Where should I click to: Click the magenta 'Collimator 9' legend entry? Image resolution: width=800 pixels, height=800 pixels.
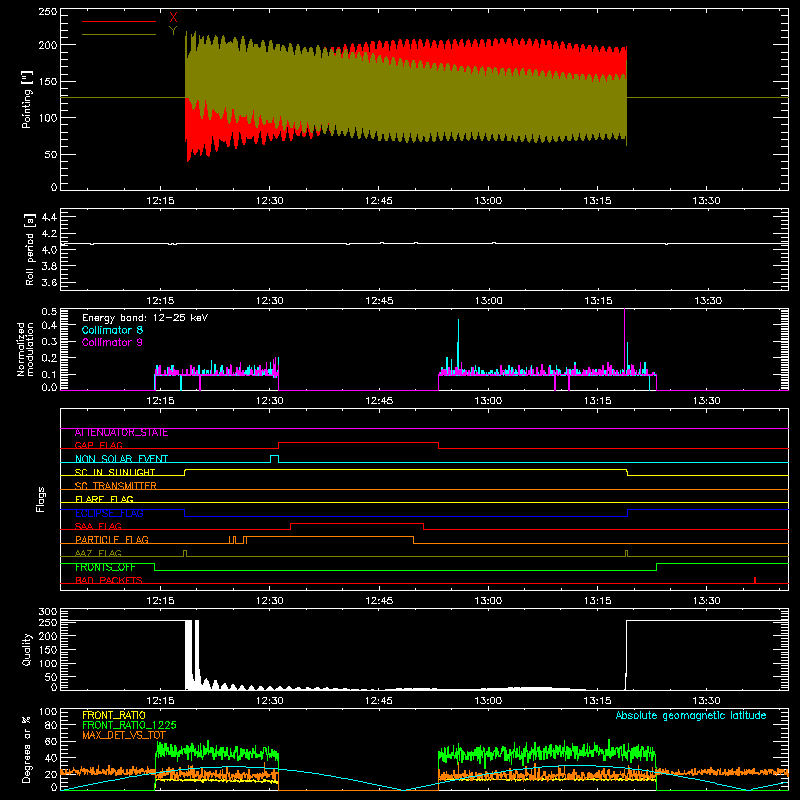pos(112,342)
